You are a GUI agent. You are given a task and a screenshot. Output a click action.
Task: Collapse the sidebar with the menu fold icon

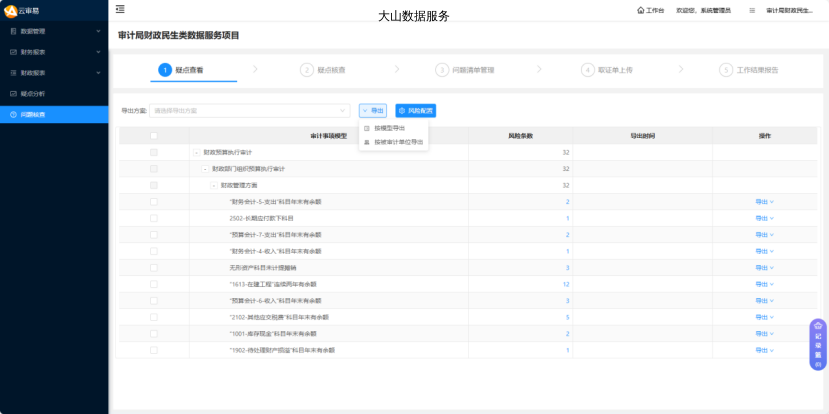pos(120,10)
